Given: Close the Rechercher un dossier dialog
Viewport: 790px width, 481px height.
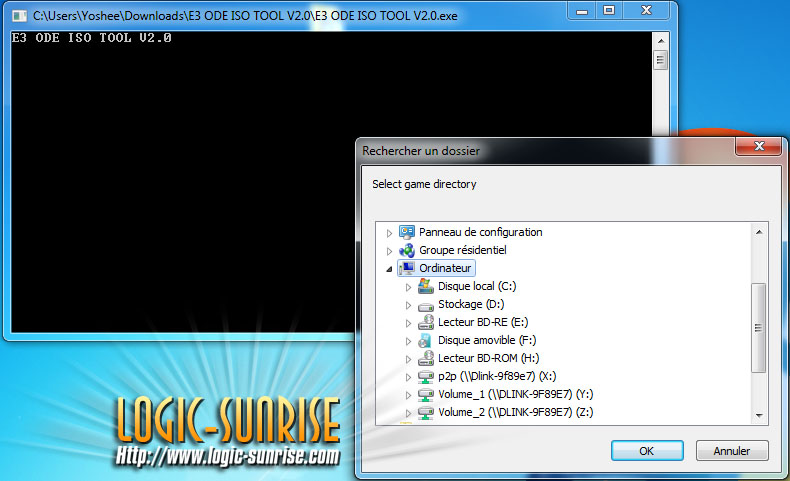Looking at the screenshot, I should coord(759,146).
